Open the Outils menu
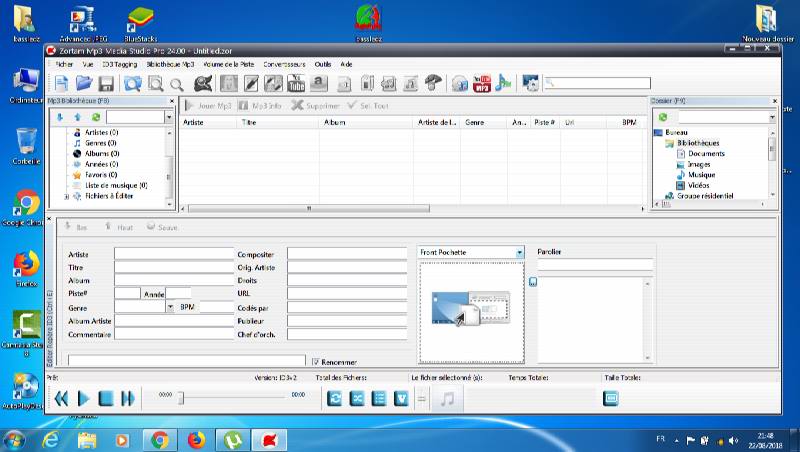 322,64
